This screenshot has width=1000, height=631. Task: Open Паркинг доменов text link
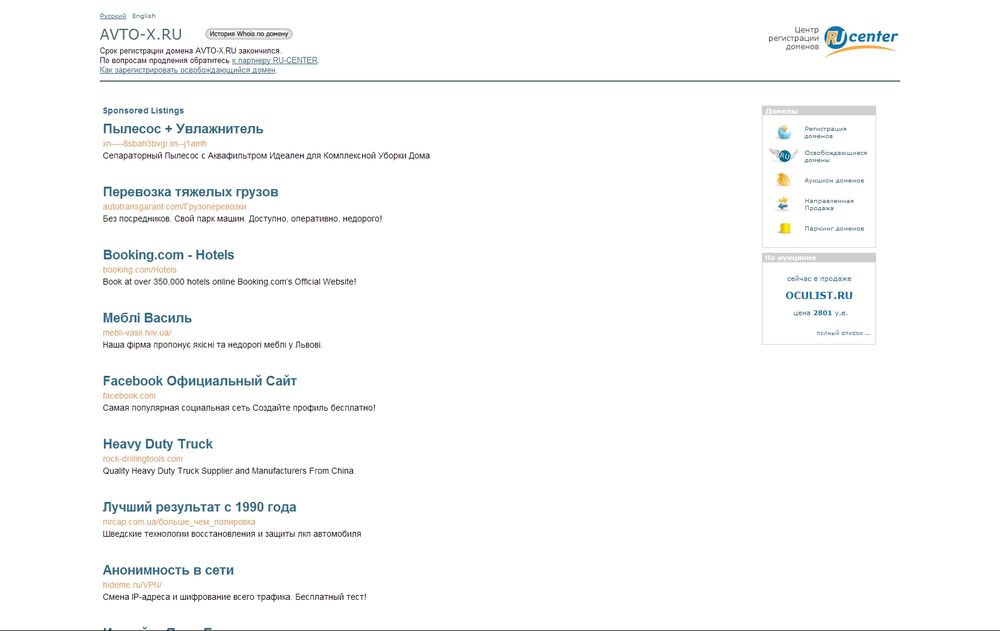(x=834, y=228)
